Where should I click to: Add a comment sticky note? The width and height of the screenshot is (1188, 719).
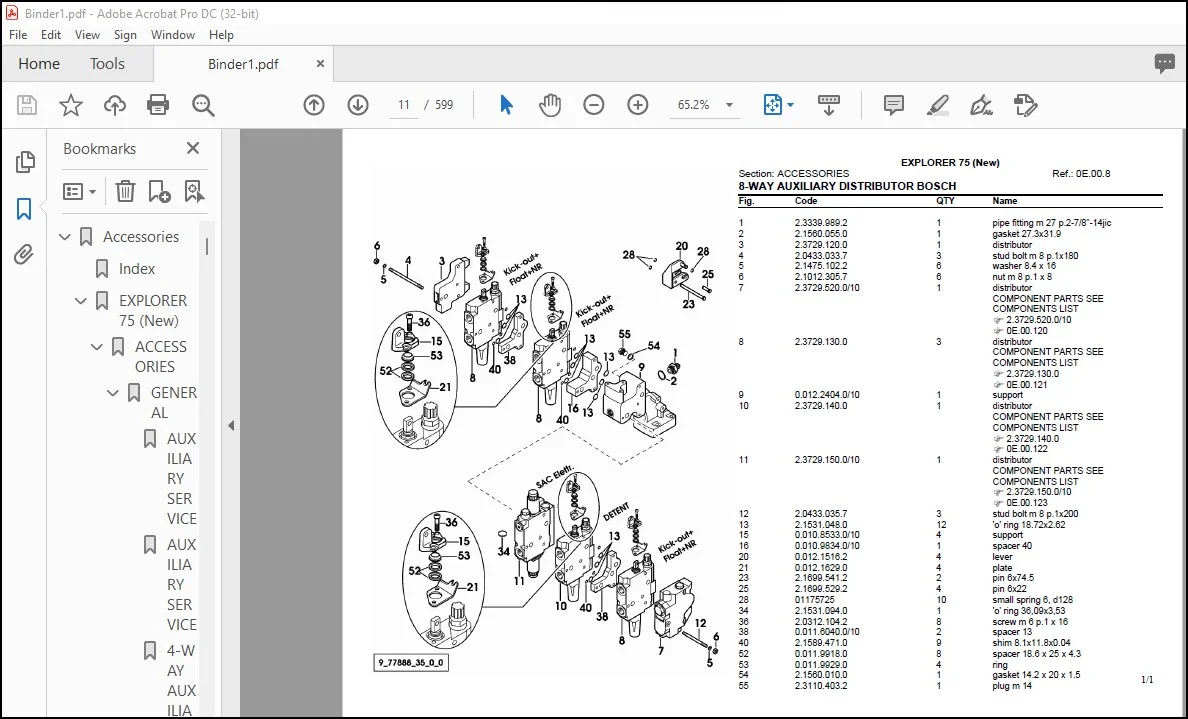pyautogui.click(x=894, y=105)
